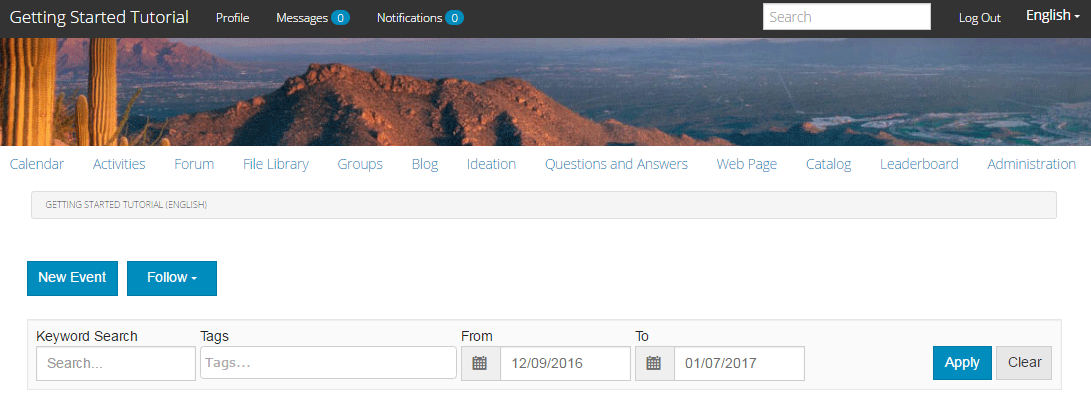This screenshot has height=413, width=1091.
Task: Navigate to the Leaderboard
Action: (x=918, y=164)
